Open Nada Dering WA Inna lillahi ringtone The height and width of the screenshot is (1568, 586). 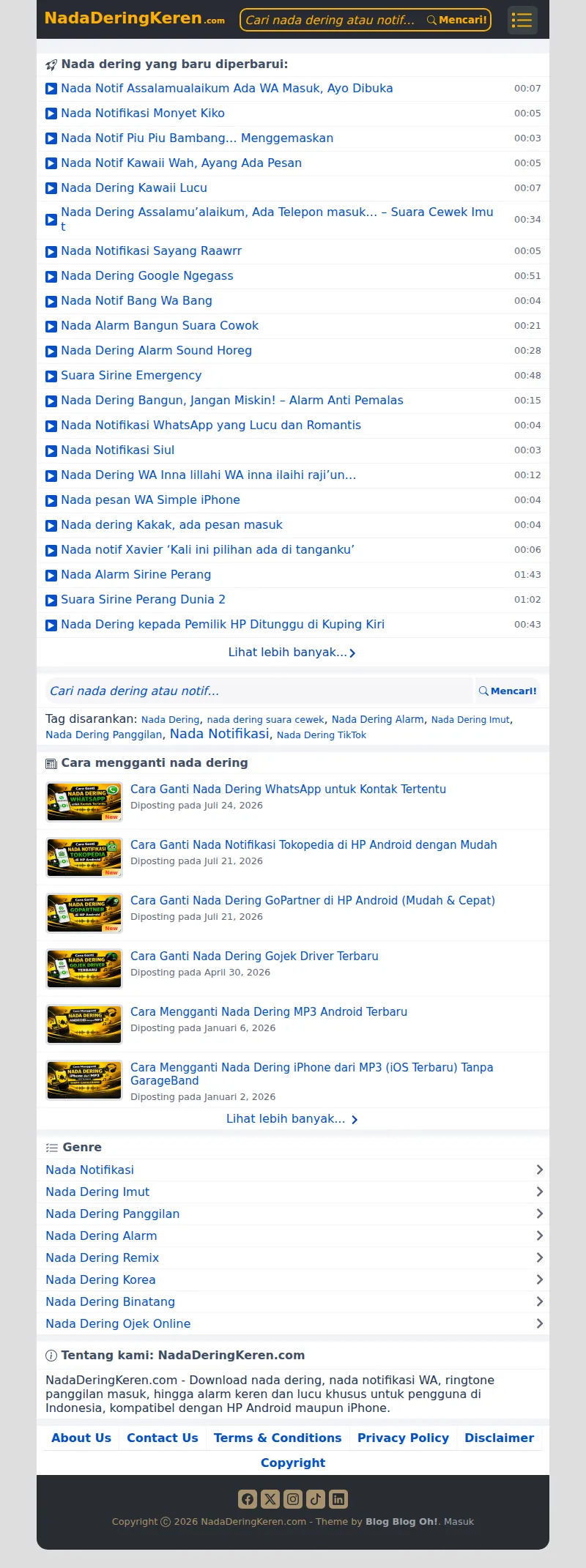[x=209, y=475]
